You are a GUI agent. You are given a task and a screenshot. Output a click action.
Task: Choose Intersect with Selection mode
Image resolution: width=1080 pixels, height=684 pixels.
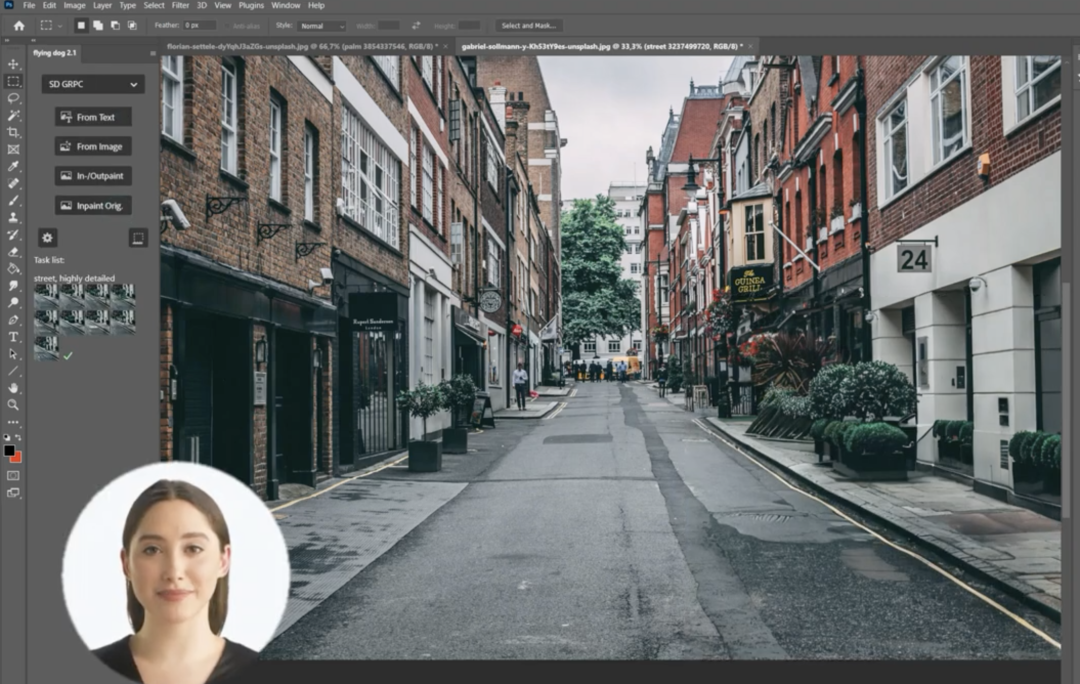click(x=132, y=25)
